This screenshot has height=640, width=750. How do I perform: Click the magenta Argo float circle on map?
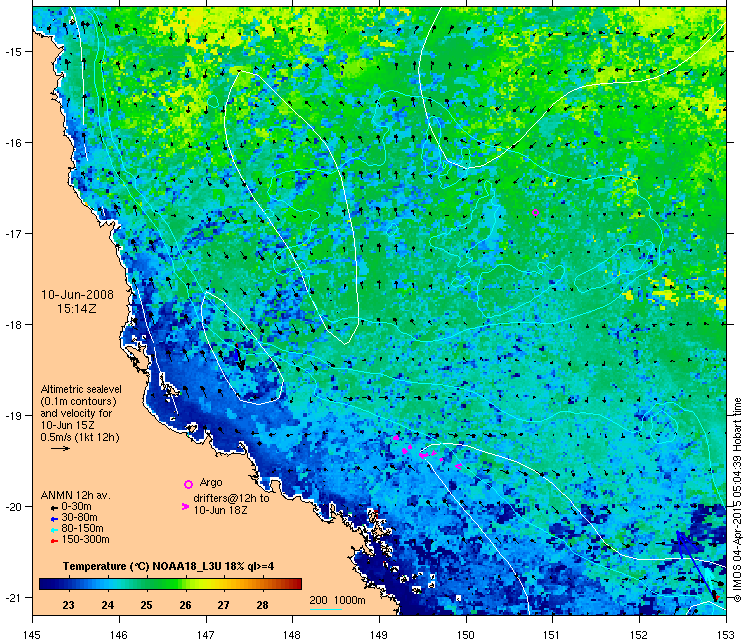(535, 213)
